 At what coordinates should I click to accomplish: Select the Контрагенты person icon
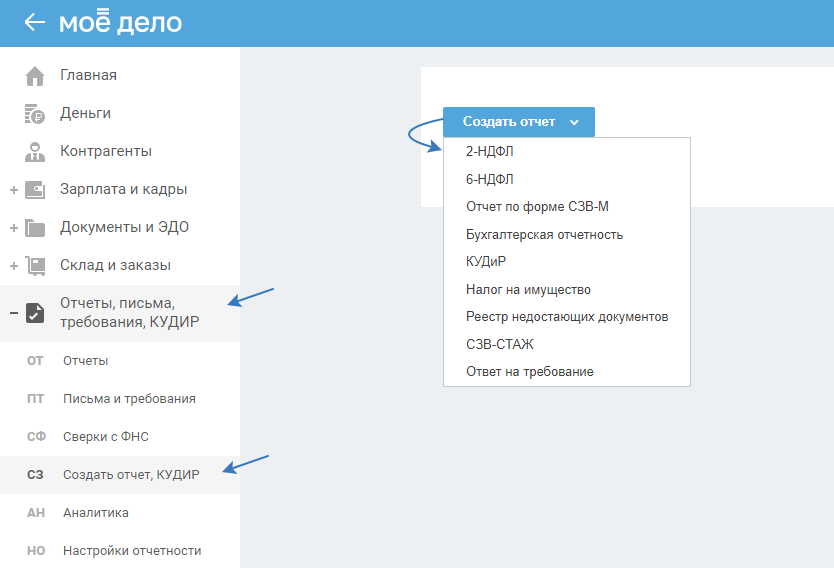[35, 152]
